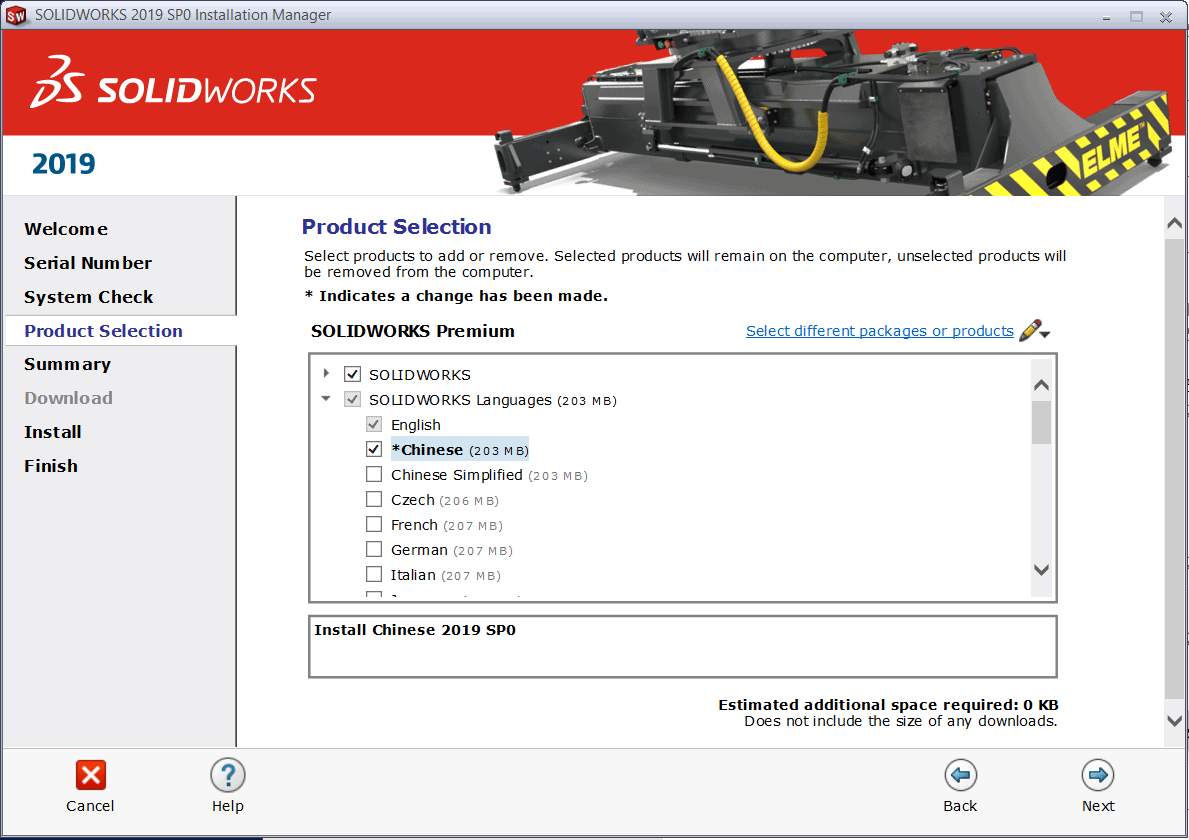Go to the Welcome step
Viewport: 1189px width, 840px height.
click(66, 229)
